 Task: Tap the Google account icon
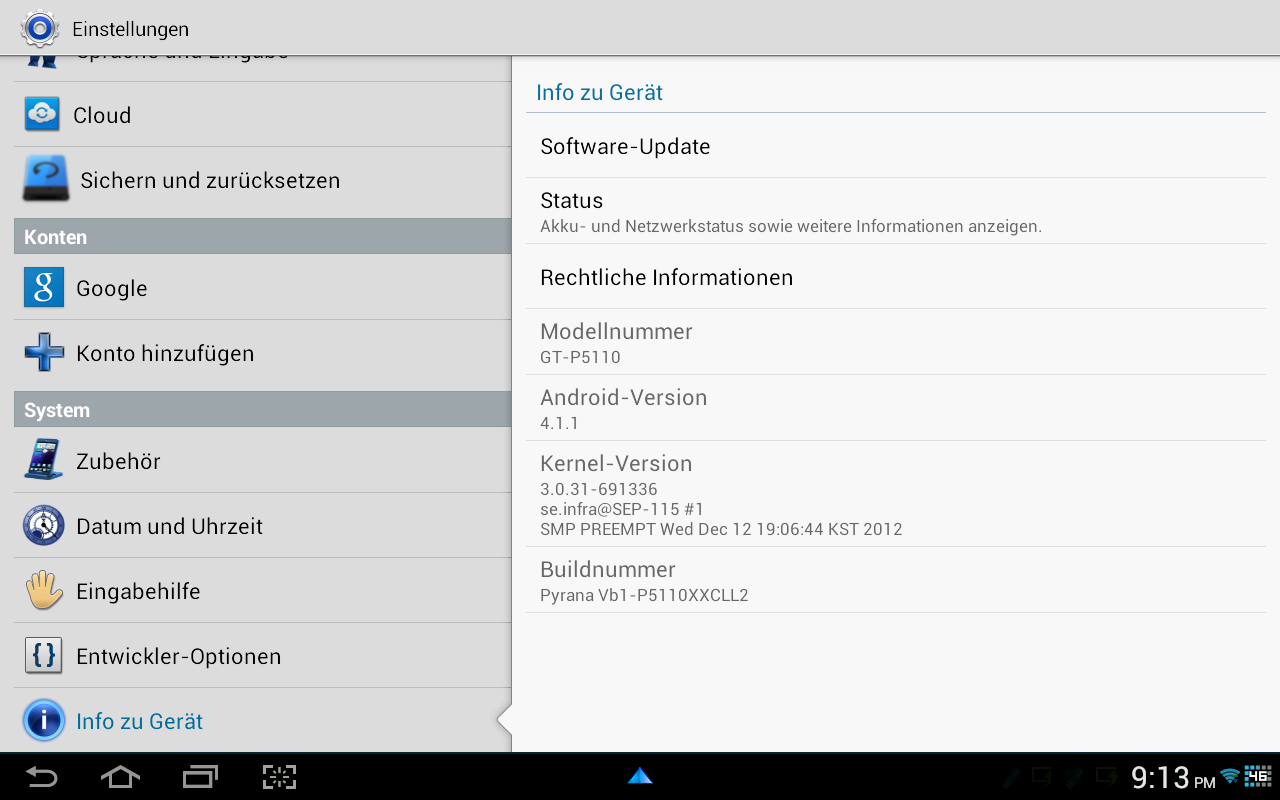coord(43,288)
